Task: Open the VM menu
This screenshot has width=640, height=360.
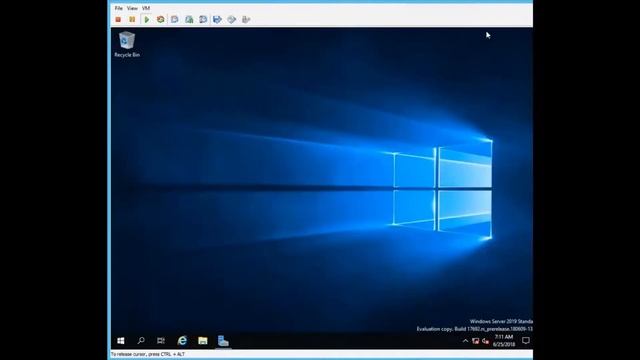Action: [x=146, y=8]
